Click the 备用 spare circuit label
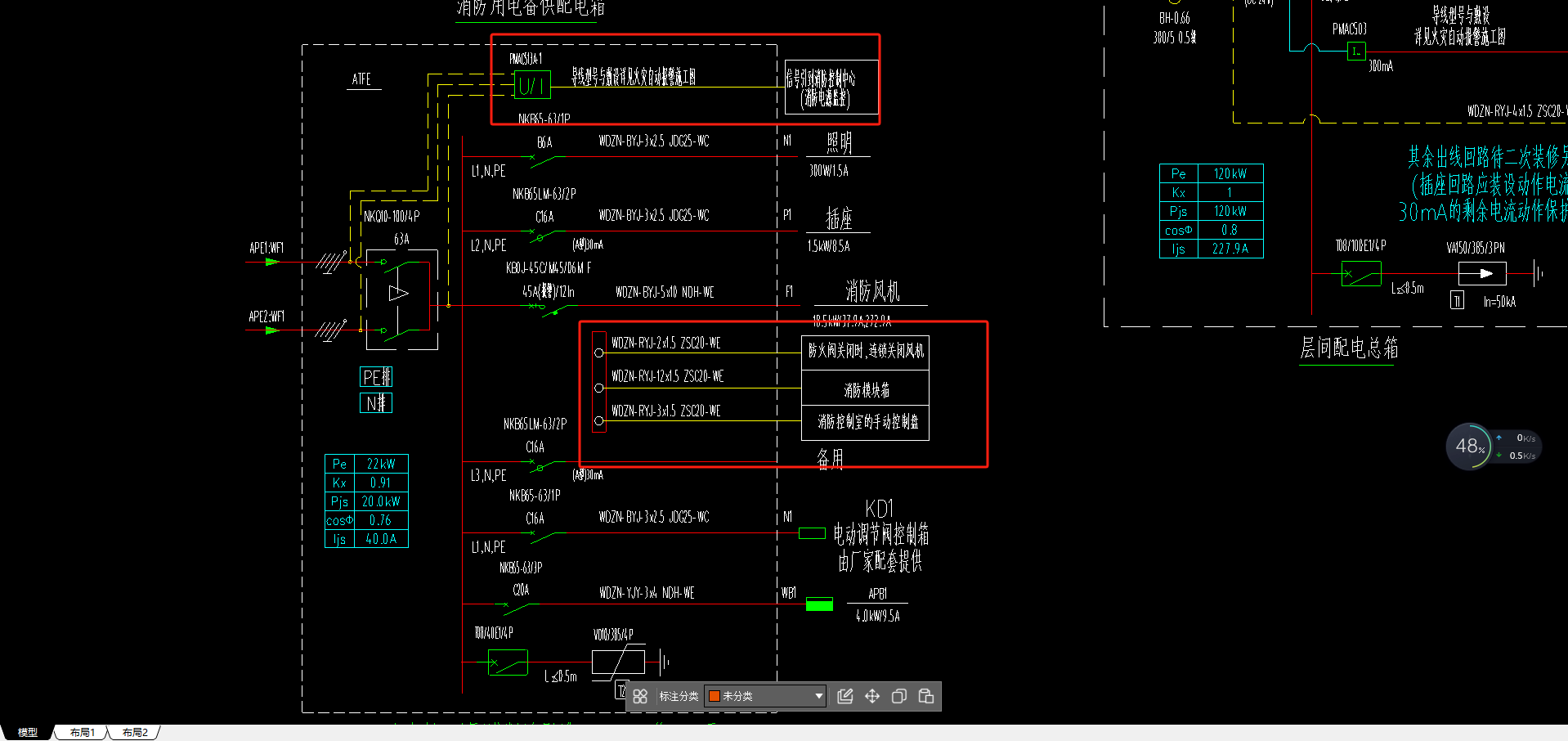 (x=830, y=459)
